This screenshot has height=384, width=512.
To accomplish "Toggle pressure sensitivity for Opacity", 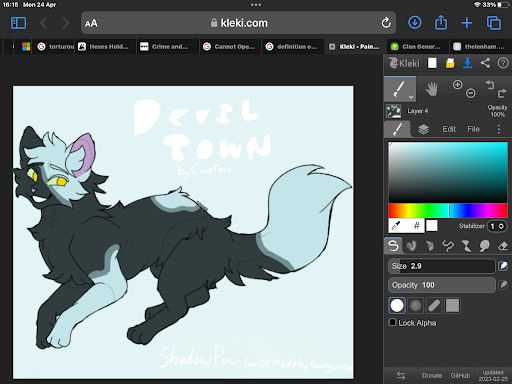I will coord(503,285).
